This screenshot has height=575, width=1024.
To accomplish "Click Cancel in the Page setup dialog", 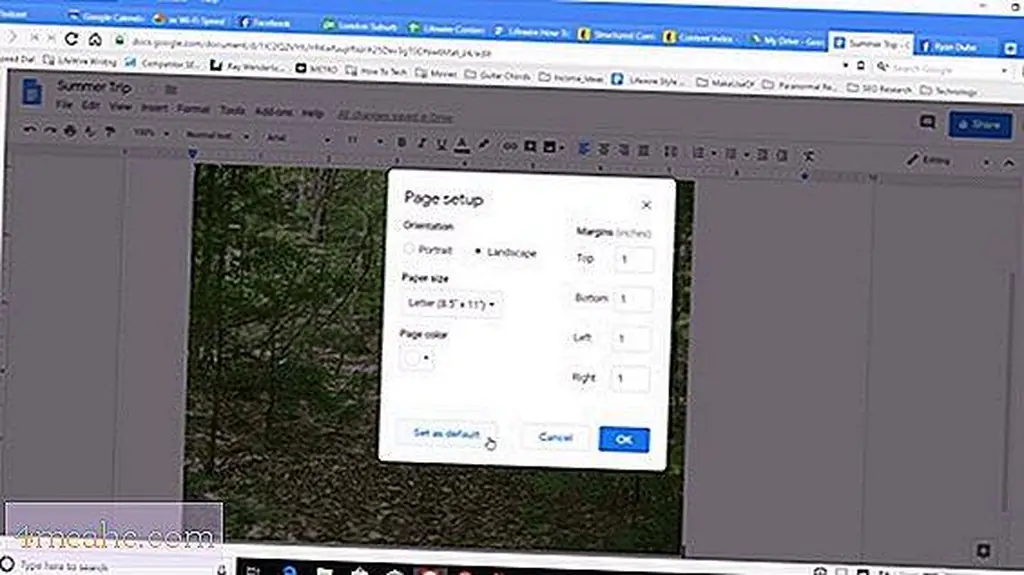I will [555, 438].
